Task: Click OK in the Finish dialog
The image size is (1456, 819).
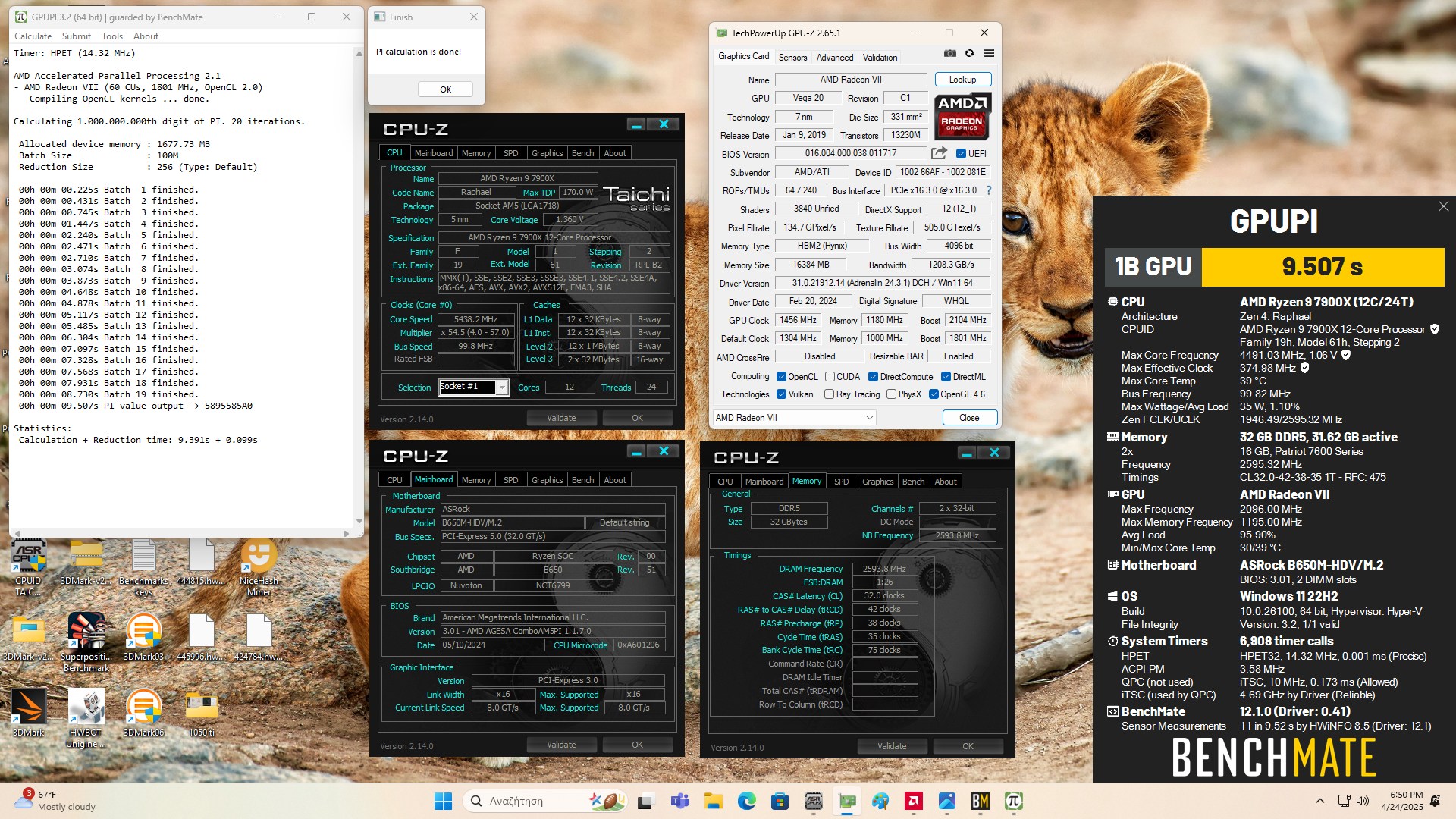Action: [x=445, y=89]
